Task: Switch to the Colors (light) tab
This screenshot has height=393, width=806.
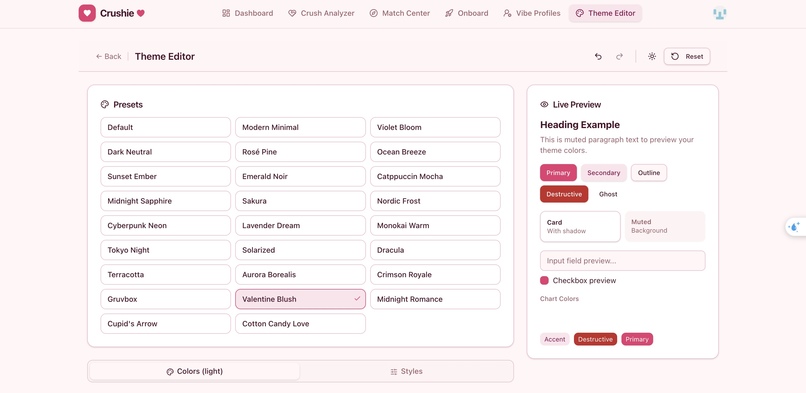Action: [195, 371]
